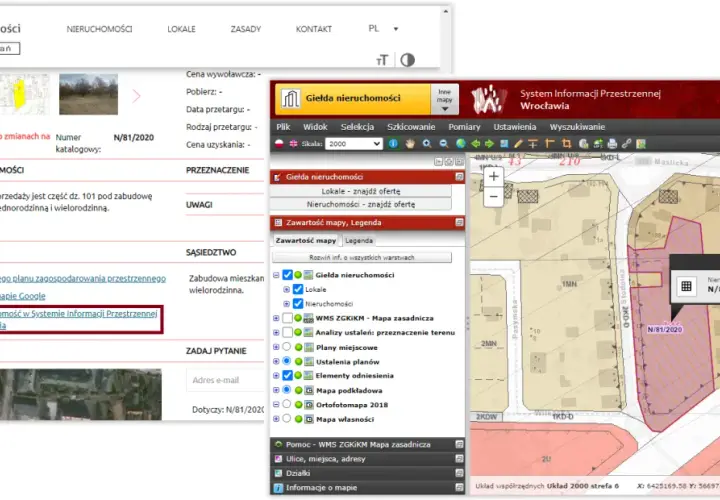This screenshot has width=720, height=500.
Task: Go to next map view with right arrow
Action: pyautogui.click(x=489, y=144)
